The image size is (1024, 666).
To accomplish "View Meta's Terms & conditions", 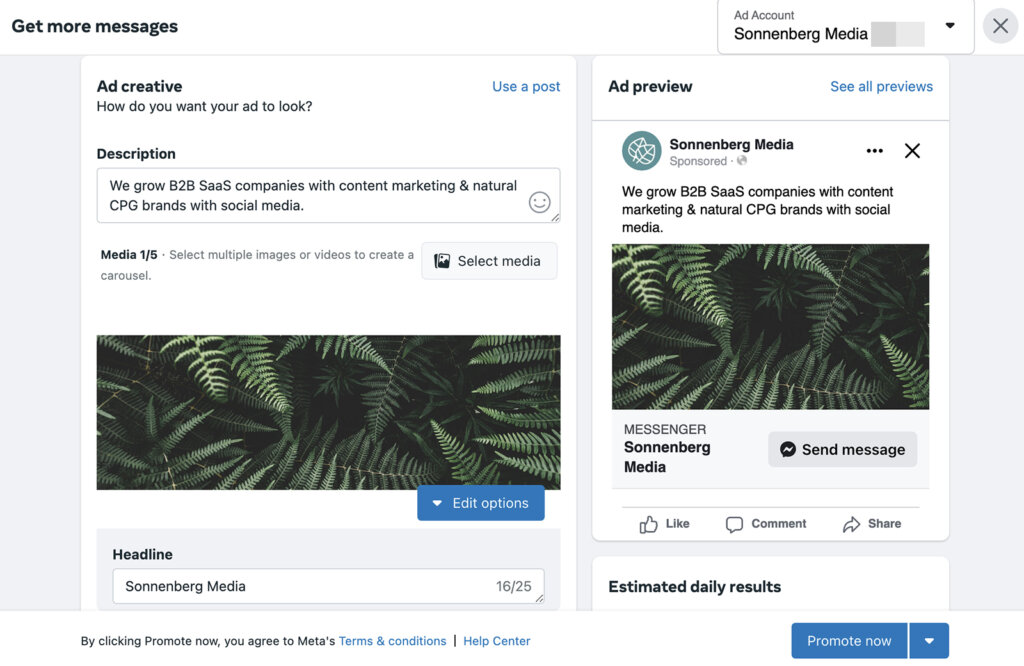I will 393,640.
